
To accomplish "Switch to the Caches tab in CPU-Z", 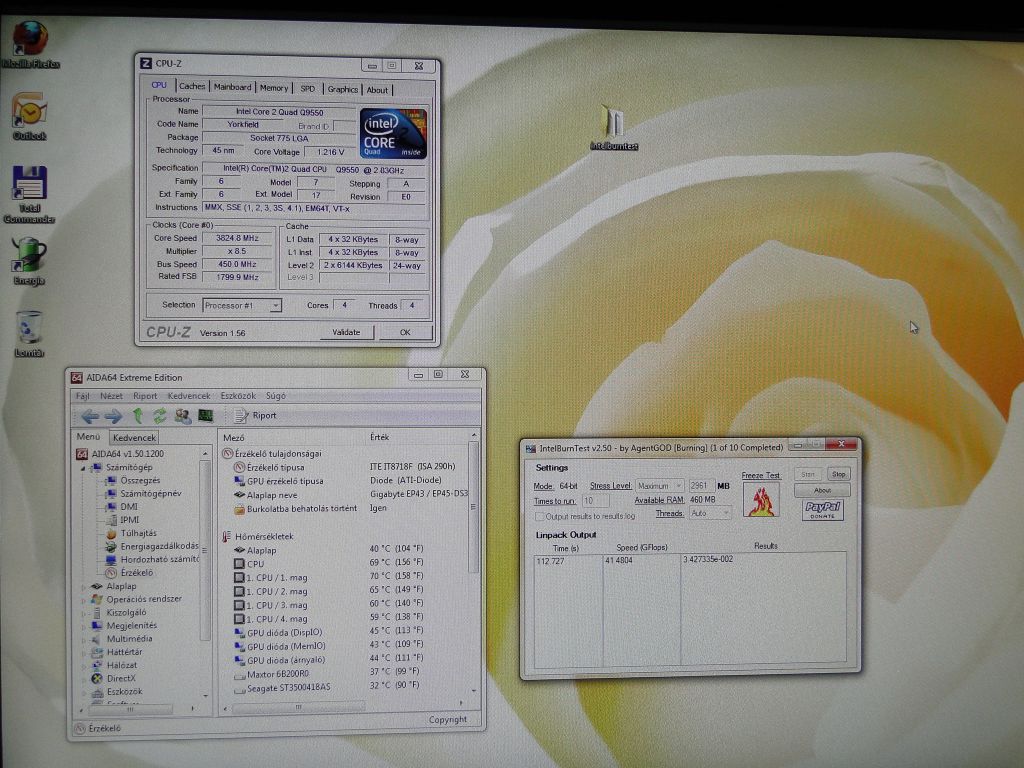I will point(192,86).
